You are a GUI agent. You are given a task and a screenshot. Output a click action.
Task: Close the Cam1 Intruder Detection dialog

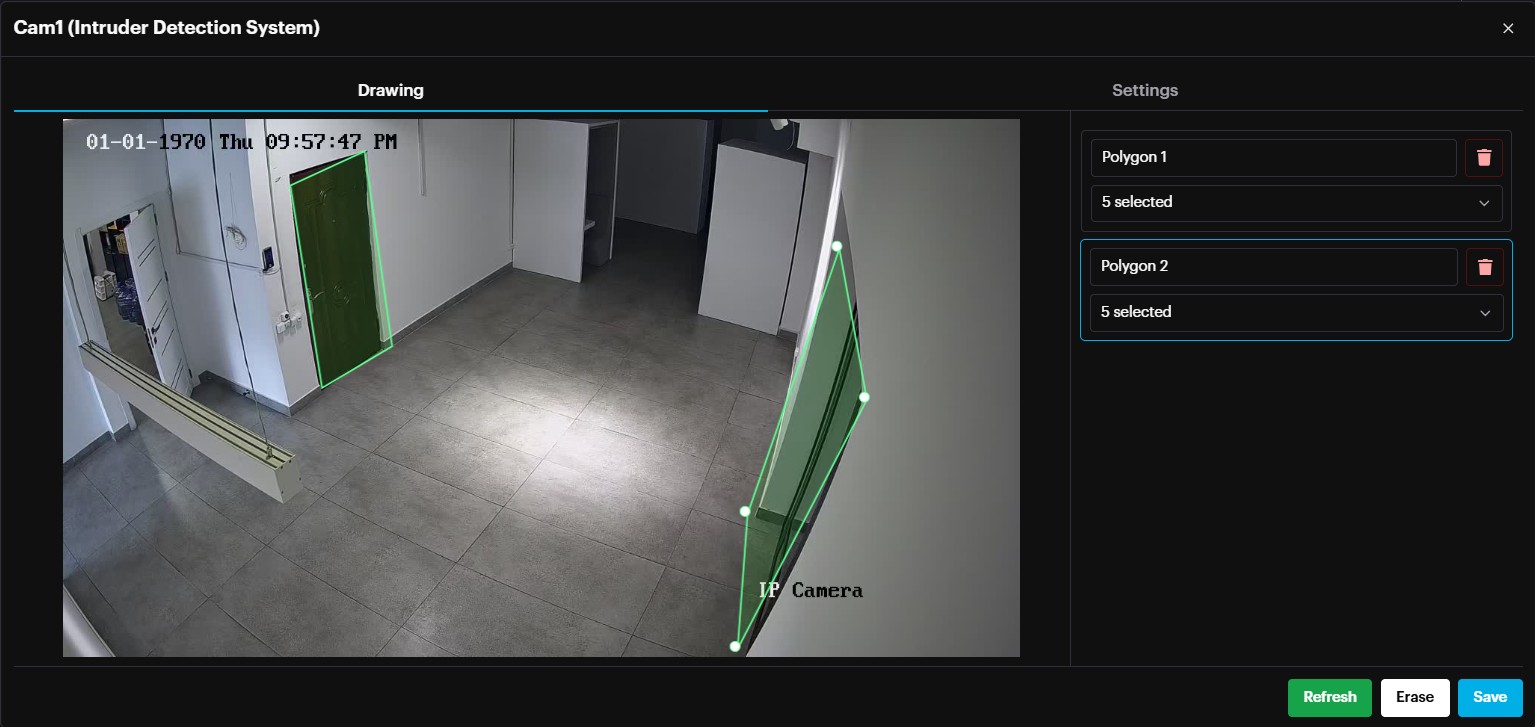[1508, 28]
